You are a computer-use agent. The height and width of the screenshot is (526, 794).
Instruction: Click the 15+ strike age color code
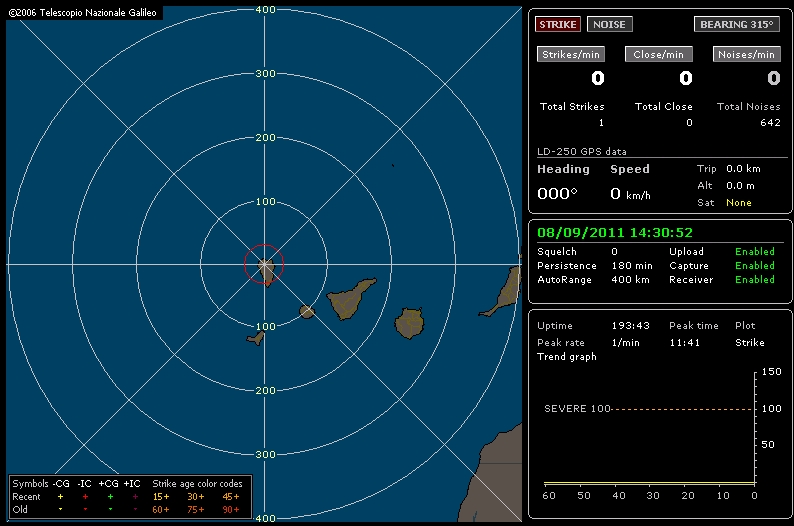tap(162, 496)
